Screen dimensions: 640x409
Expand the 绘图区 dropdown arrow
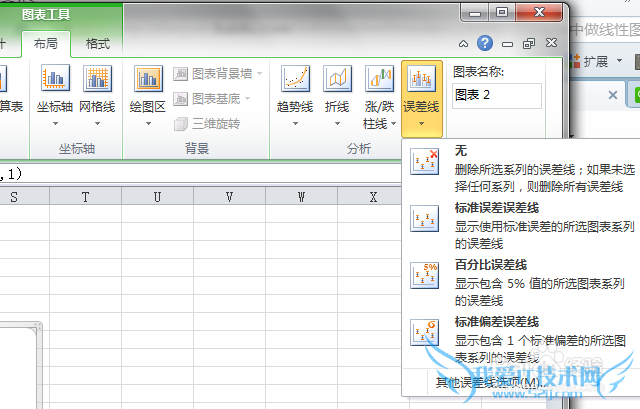pos(149,123)
